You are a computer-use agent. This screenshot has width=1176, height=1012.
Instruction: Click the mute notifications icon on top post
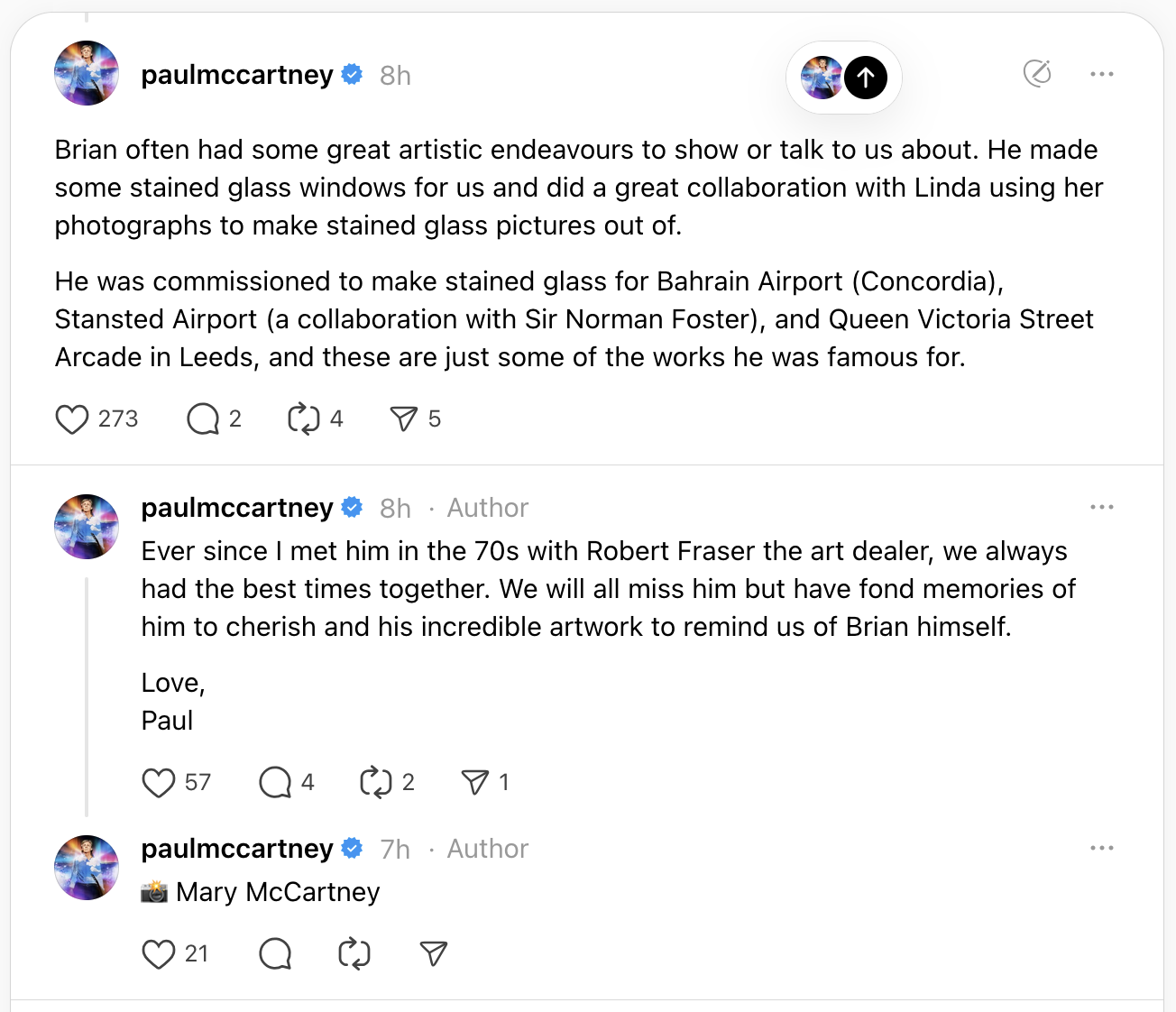tap(1037, 74)
